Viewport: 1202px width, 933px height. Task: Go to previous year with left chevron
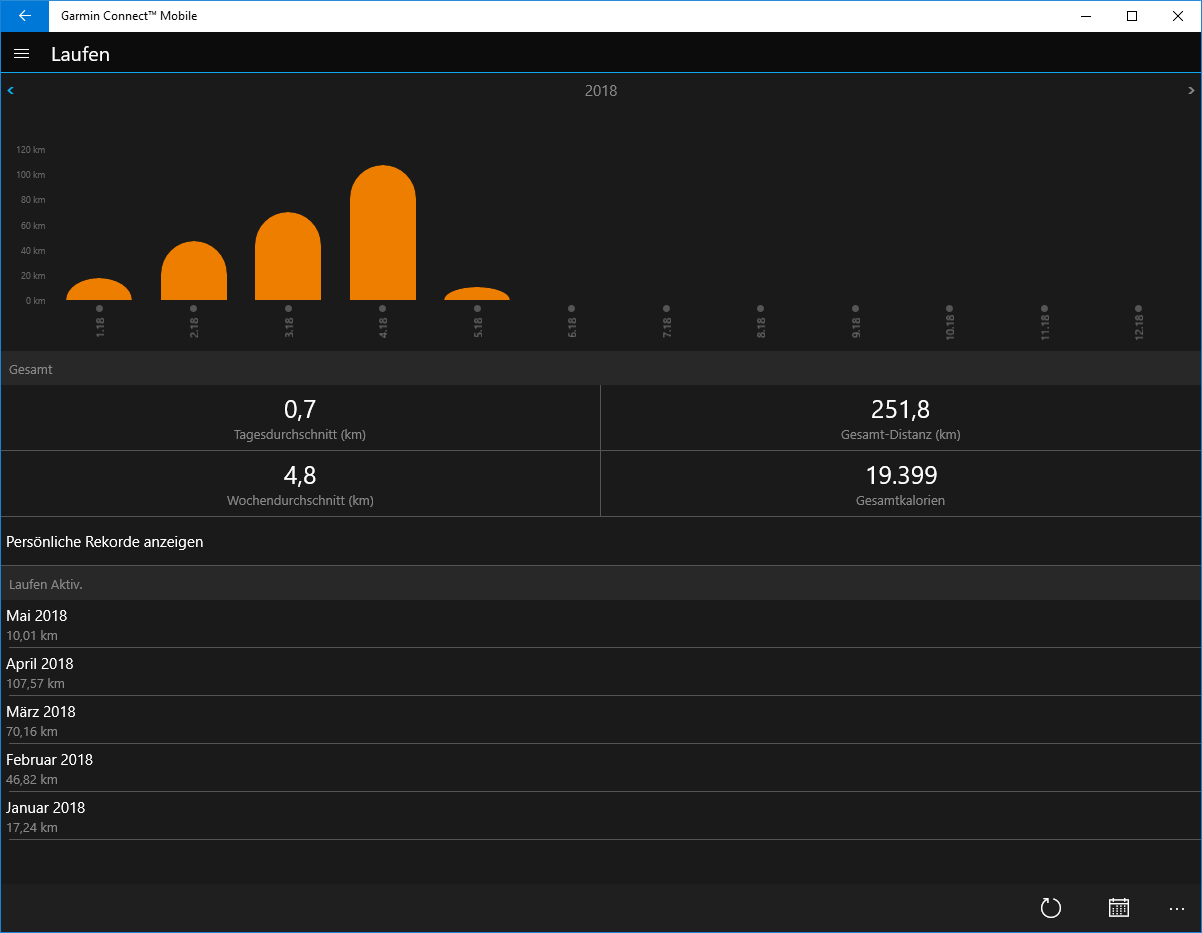tap(10, 90)
